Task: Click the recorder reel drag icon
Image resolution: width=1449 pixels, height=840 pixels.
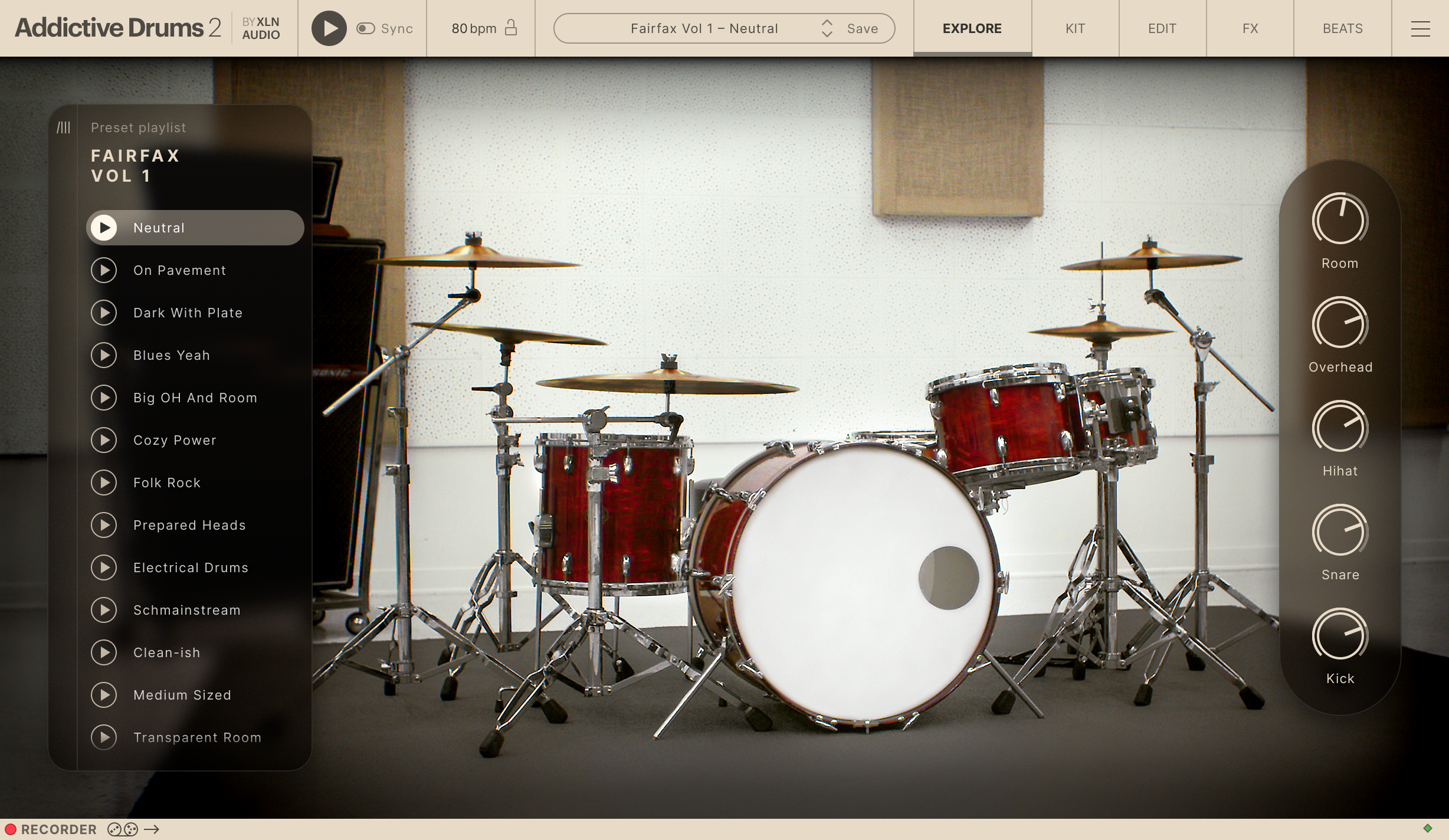Action: point(123,829)
